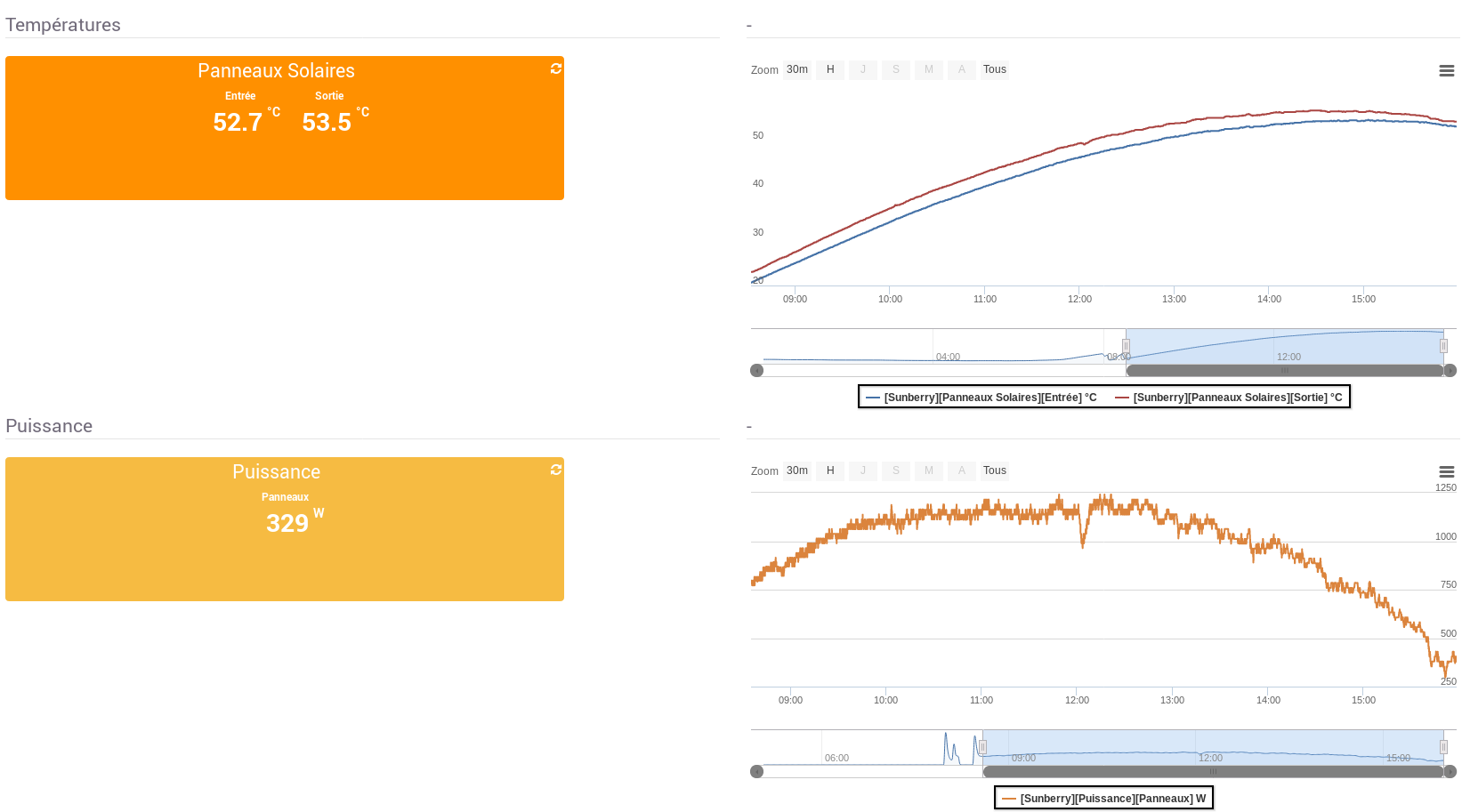The width and height of the screenshot is (1462, 812).
Task: Click the temperature navigator right scroll arrow
Action: pos(1450,371)
